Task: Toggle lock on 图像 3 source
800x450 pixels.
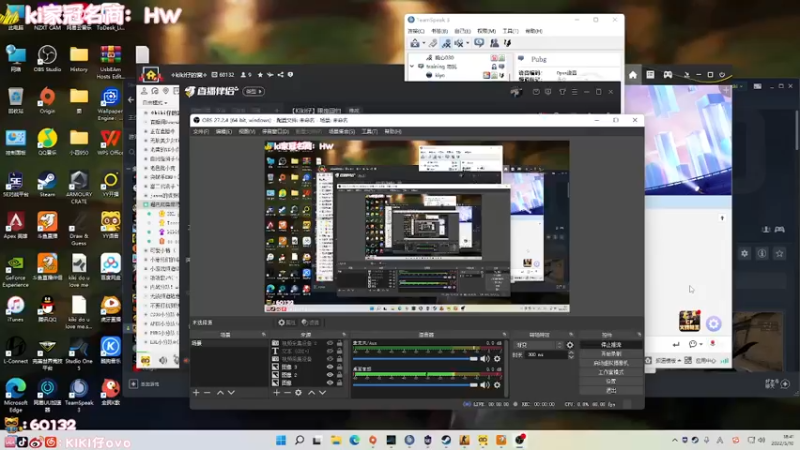Action: coord(339,367)
